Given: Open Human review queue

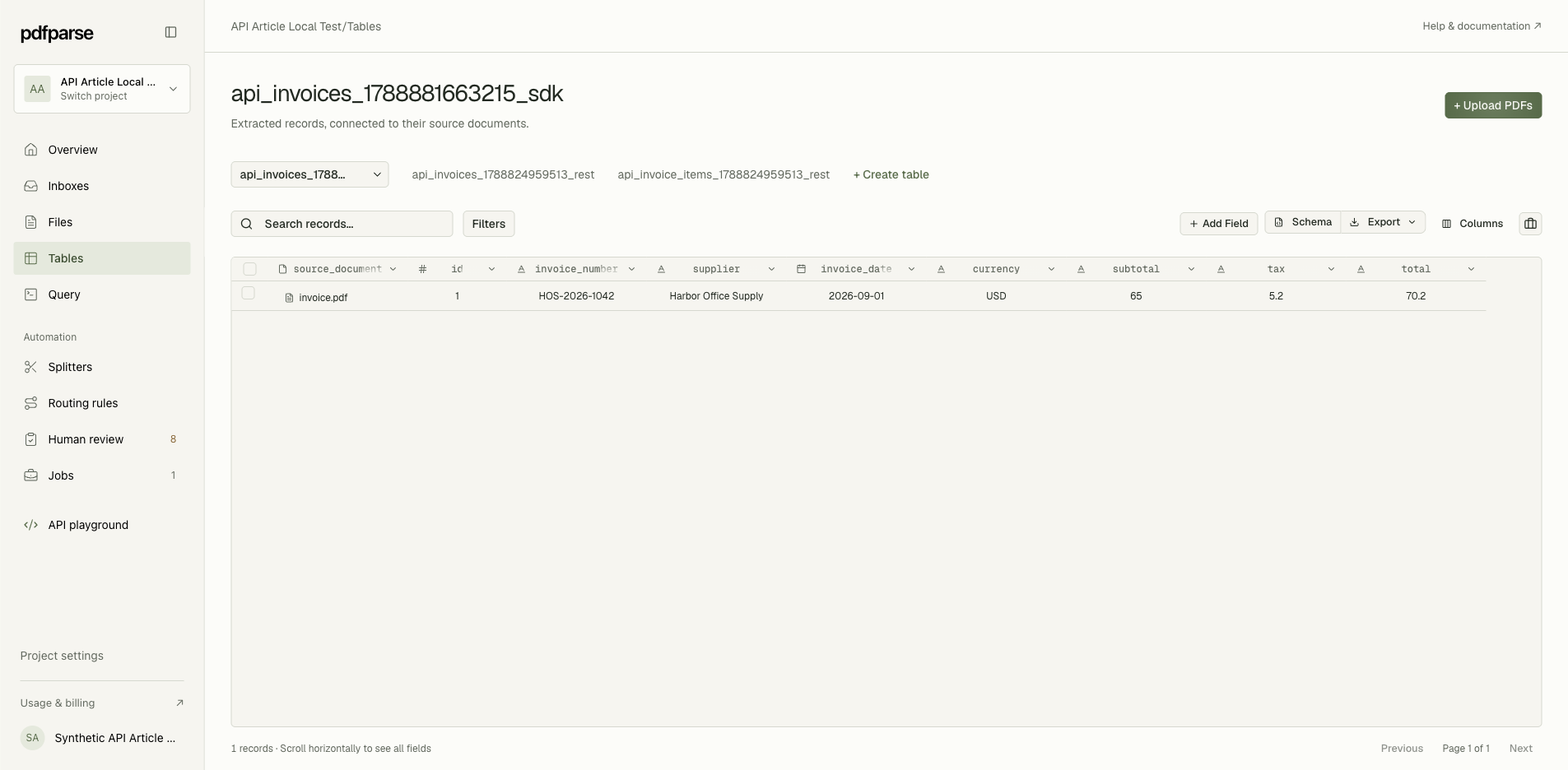Looking at the screenshot, I should [x=102, y=439].
